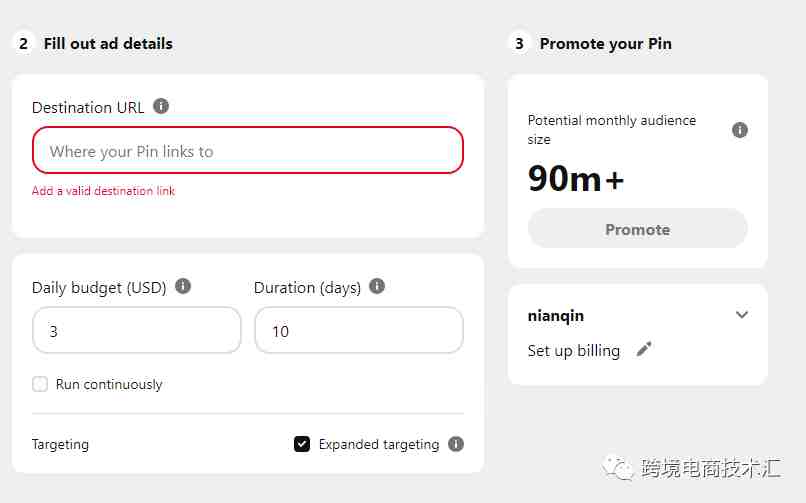
Task: Click the pencil edit icon beside Set up billing
Action: [644, 349]
